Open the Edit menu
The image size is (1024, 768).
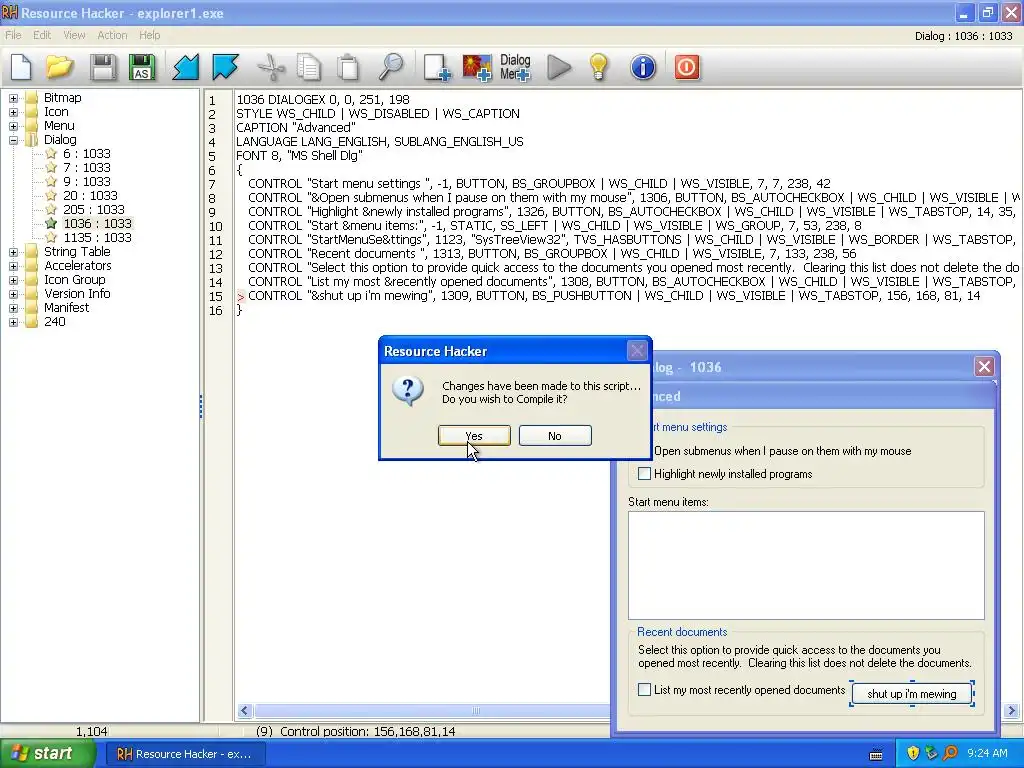42,35
